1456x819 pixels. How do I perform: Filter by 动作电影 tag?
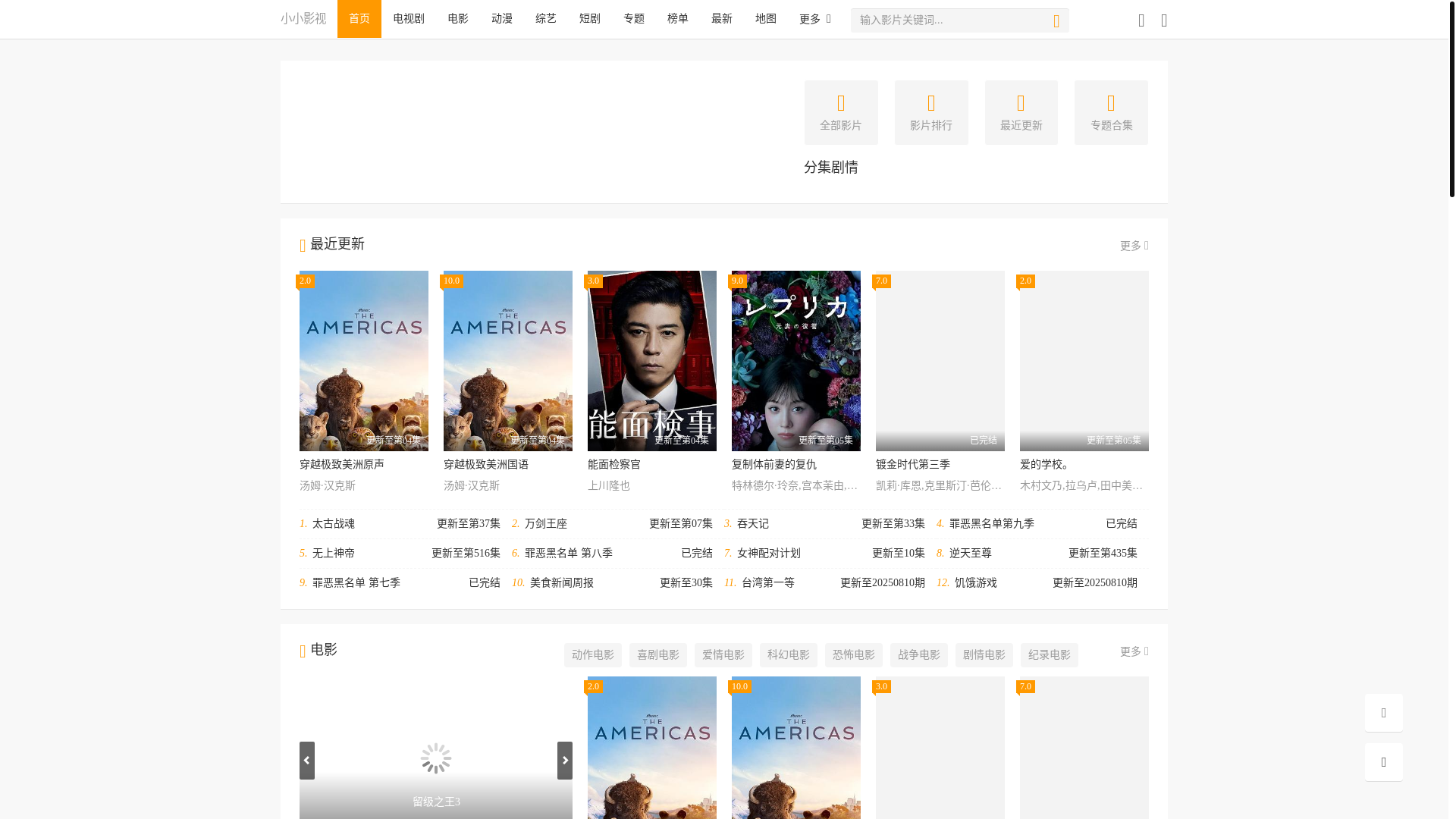tap(593, 655)
